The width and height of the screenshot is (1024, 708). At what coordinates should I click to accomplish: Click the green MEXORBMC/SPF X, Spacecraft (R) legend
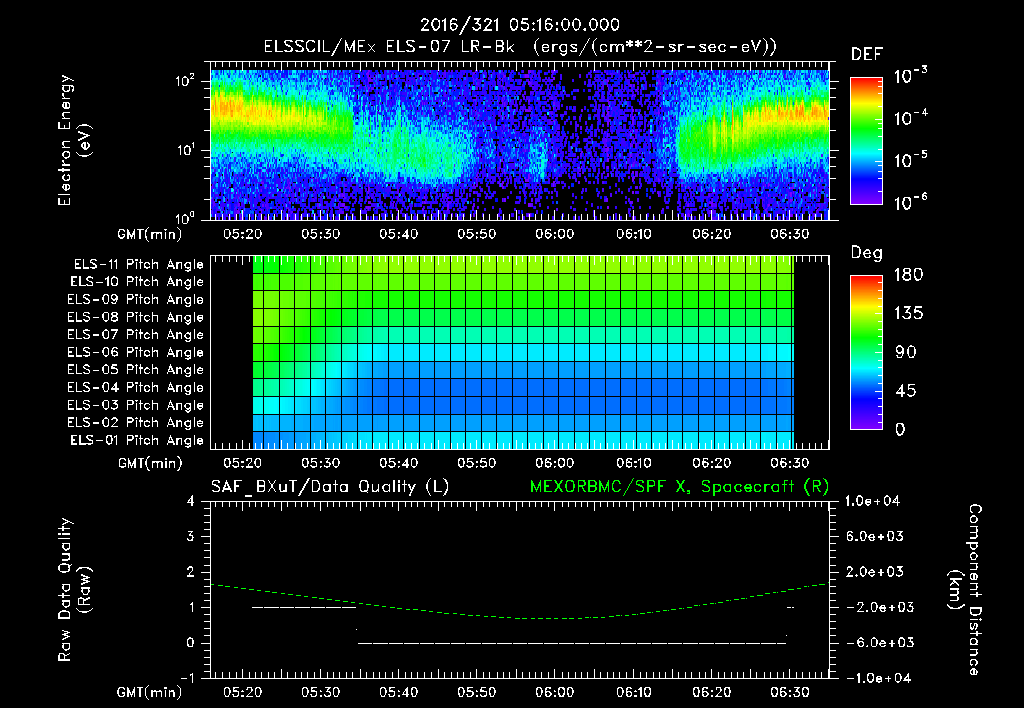tap(679, 487)
